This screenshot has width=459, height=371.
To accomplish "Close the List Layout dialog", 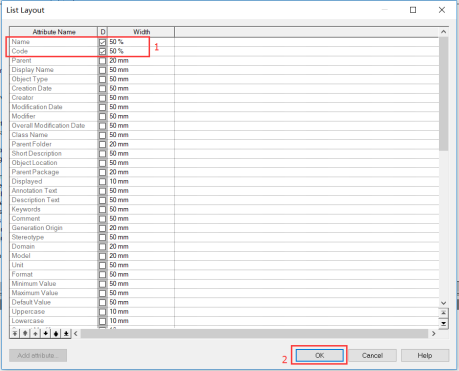I will pos(442,10).
